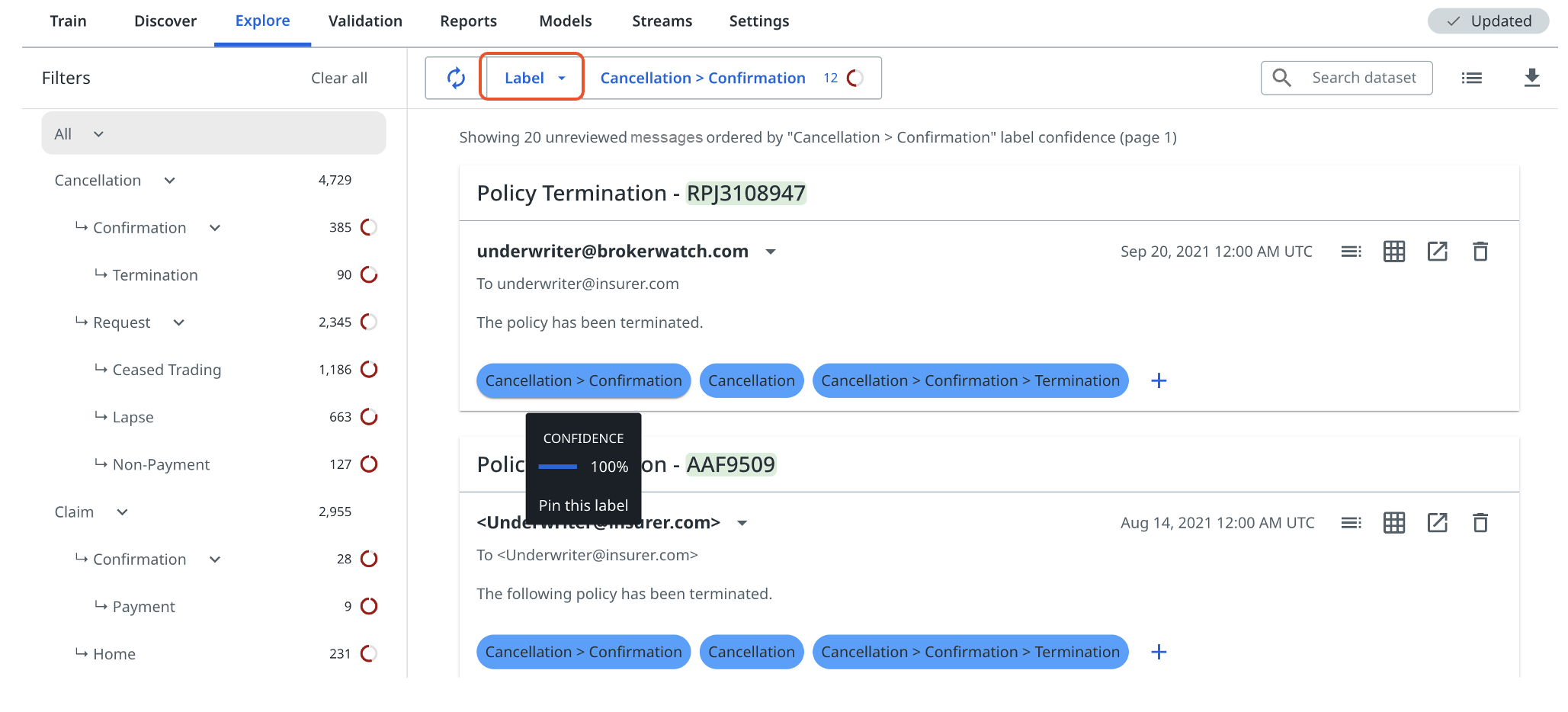Open the Label dropdown
The height and width of the screenshot is (712, 1568).
click(531, 77)
